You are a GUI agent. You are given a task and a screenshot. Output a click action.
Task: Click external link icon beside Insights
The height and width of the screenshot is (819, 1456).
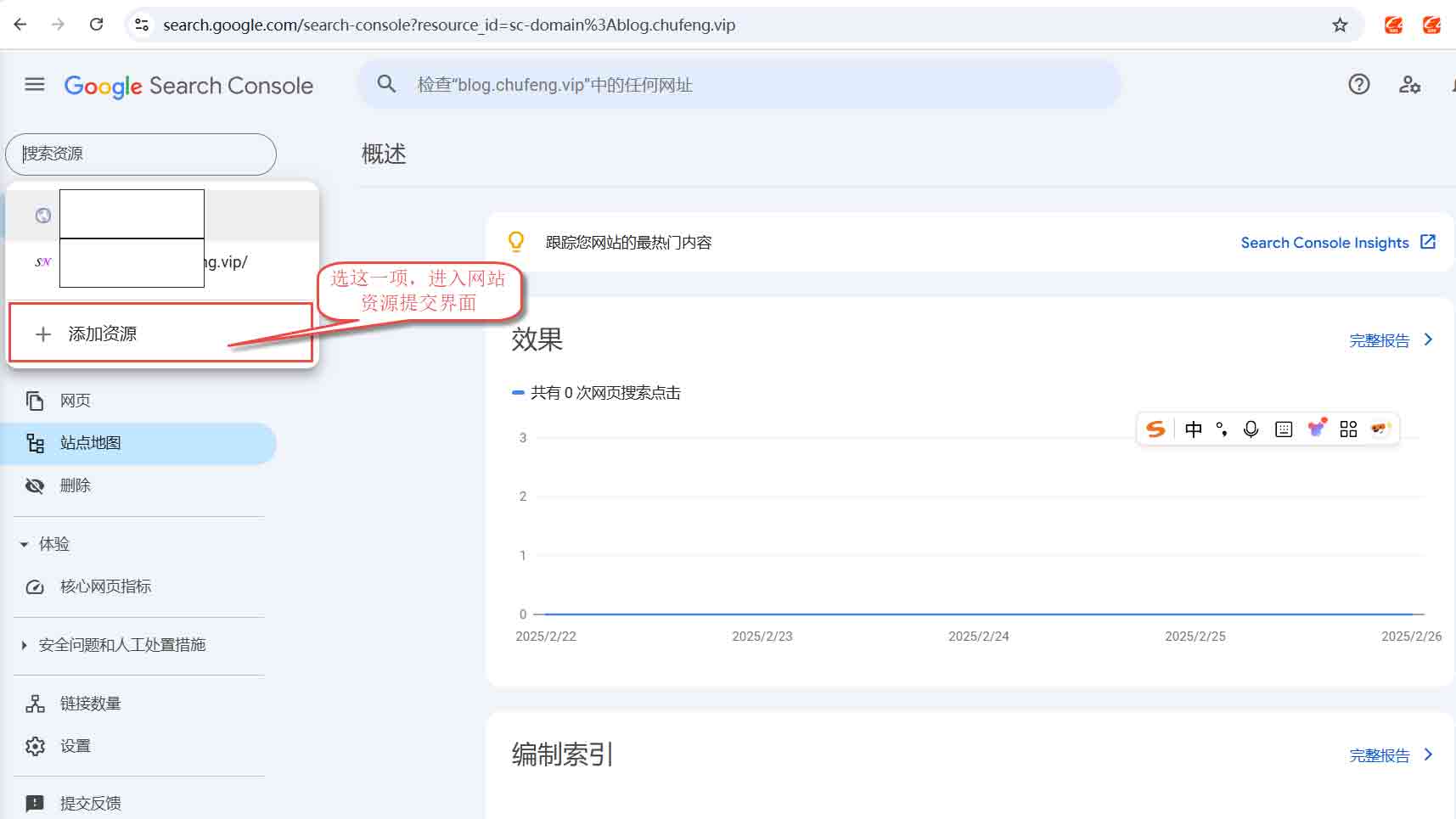click(x=1428, y=242)
